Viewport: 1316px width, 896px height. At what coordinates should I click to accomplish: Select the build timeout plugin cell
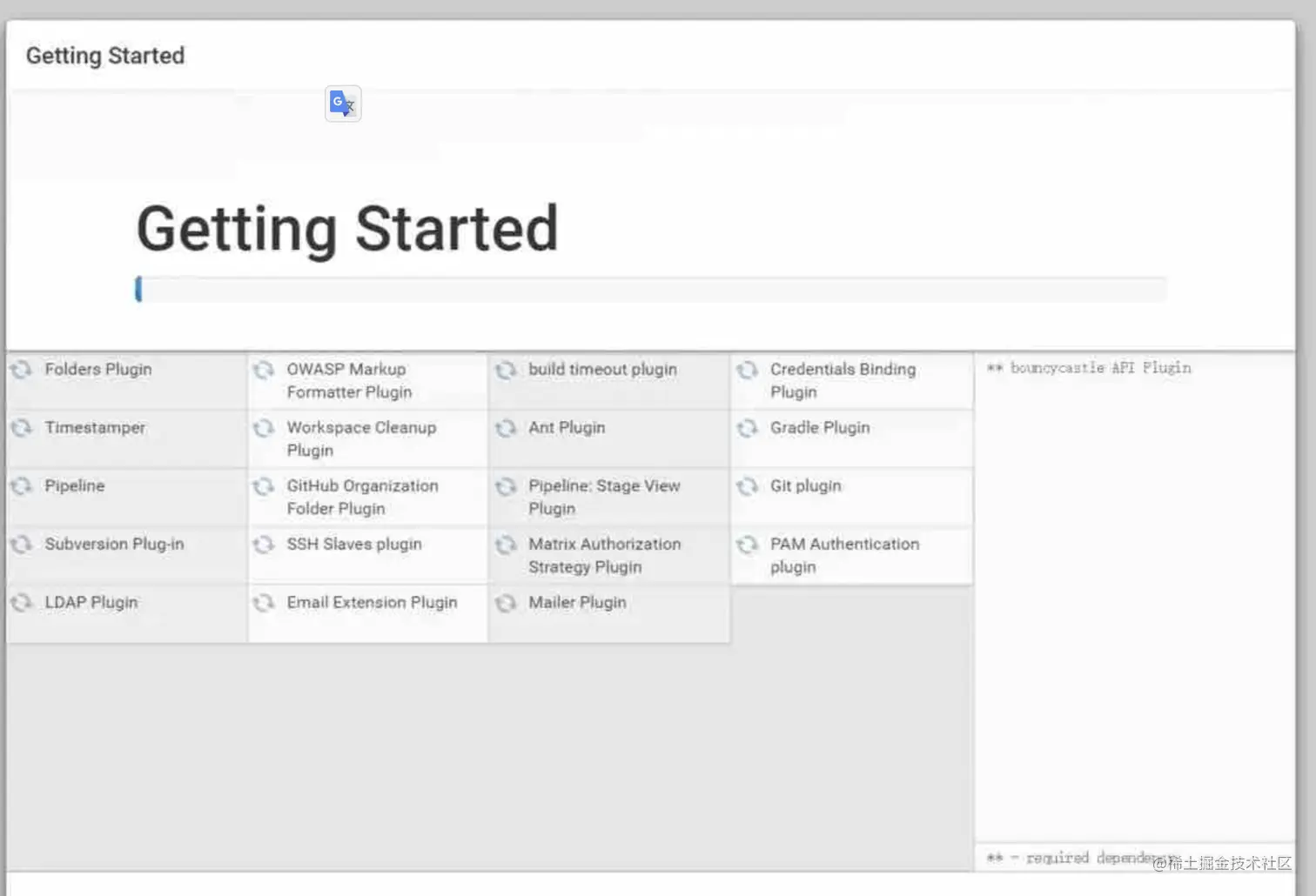point(602,370)
